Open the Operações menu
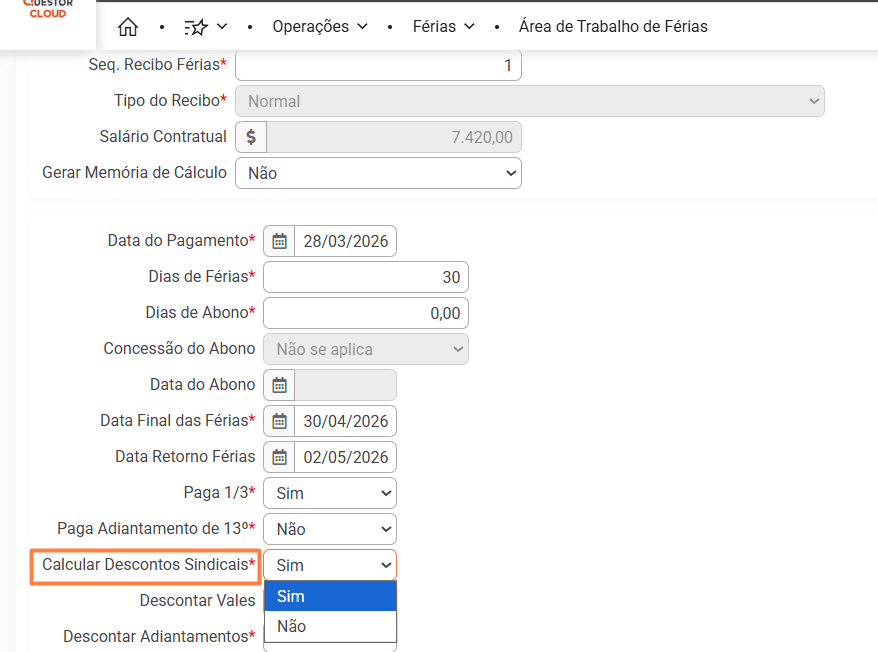 tap(320, 27)
